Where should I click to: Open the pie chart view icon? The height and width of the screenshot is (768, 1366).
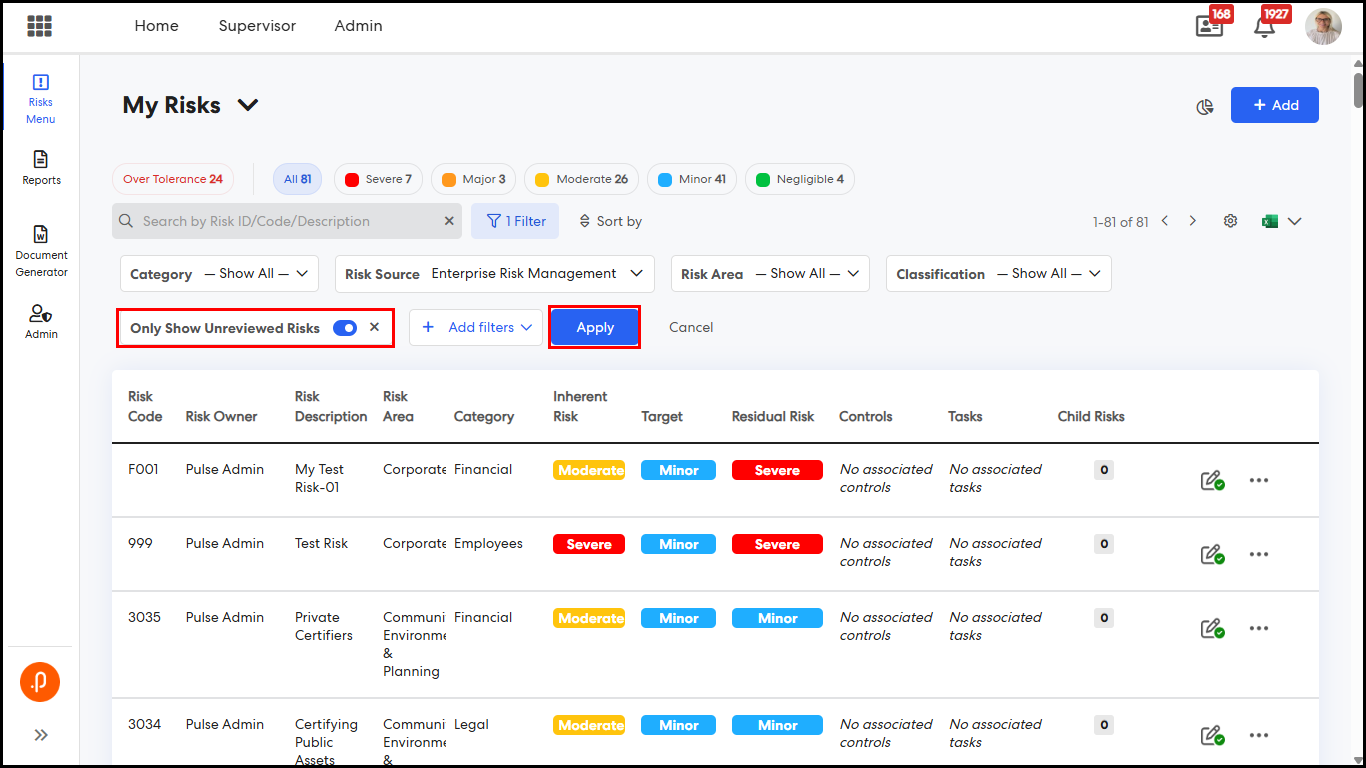pyautogui.click(x=1205, y=107)
